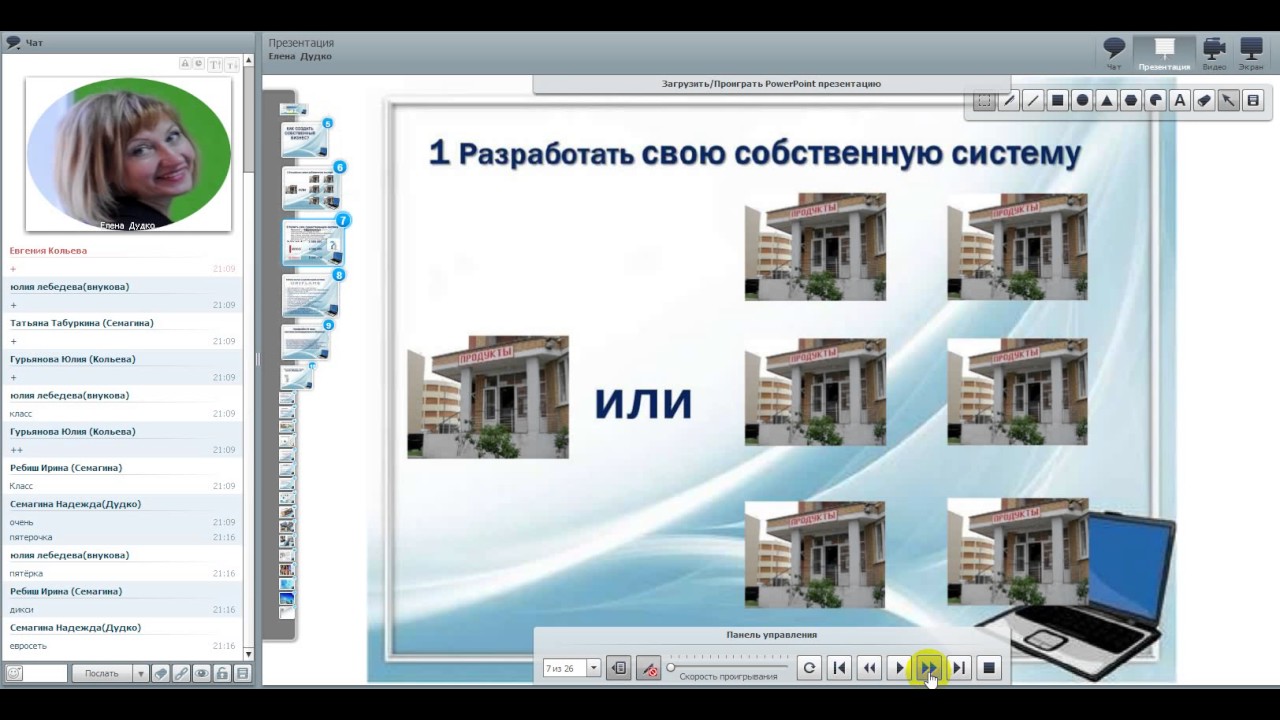Image resolution: width=1280 pixels, height=720 pixels.
Task: Click chat message 'дикси'
Action: (22, 610)
